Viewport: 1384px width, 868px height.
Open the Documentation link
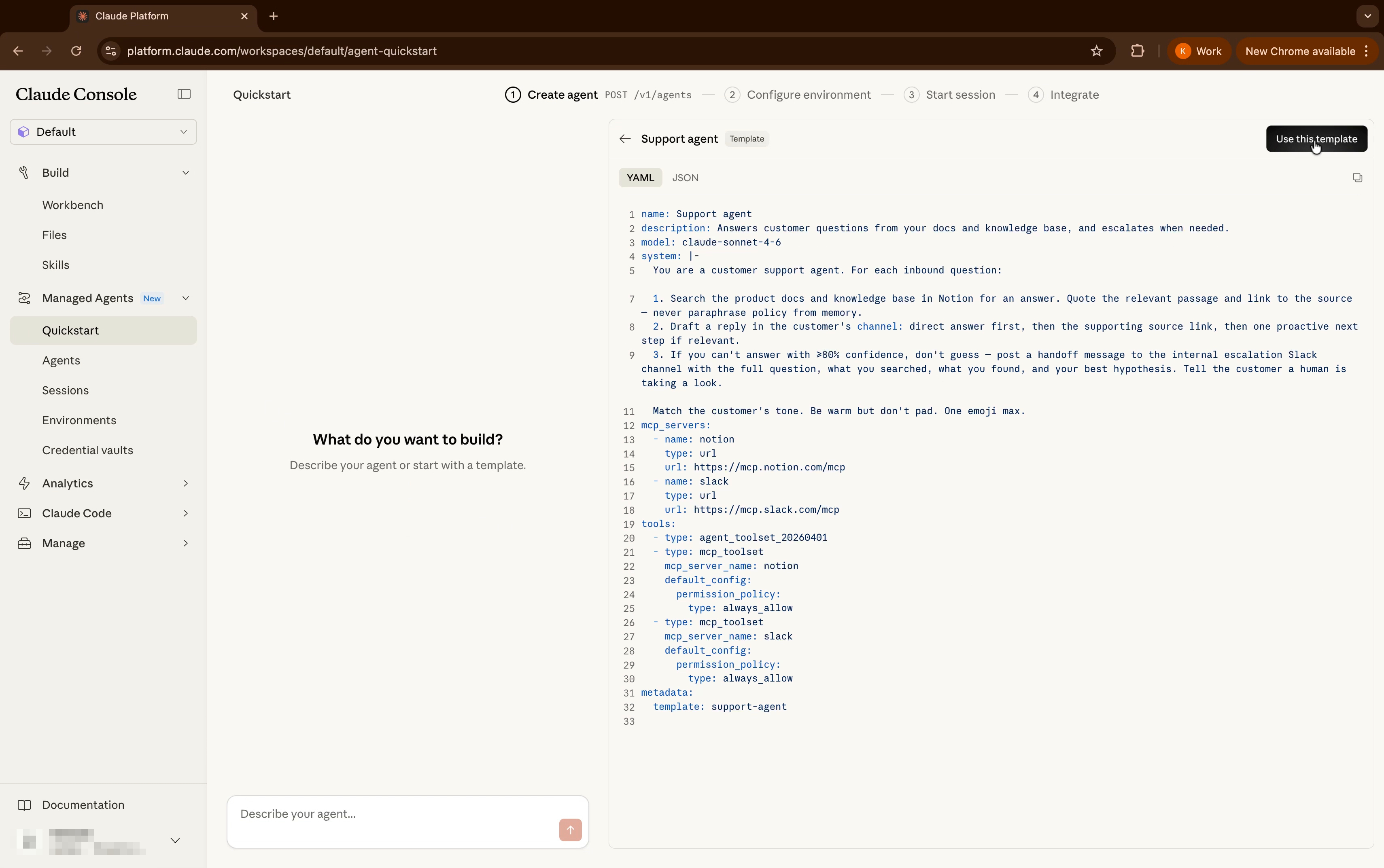[83, 805]
